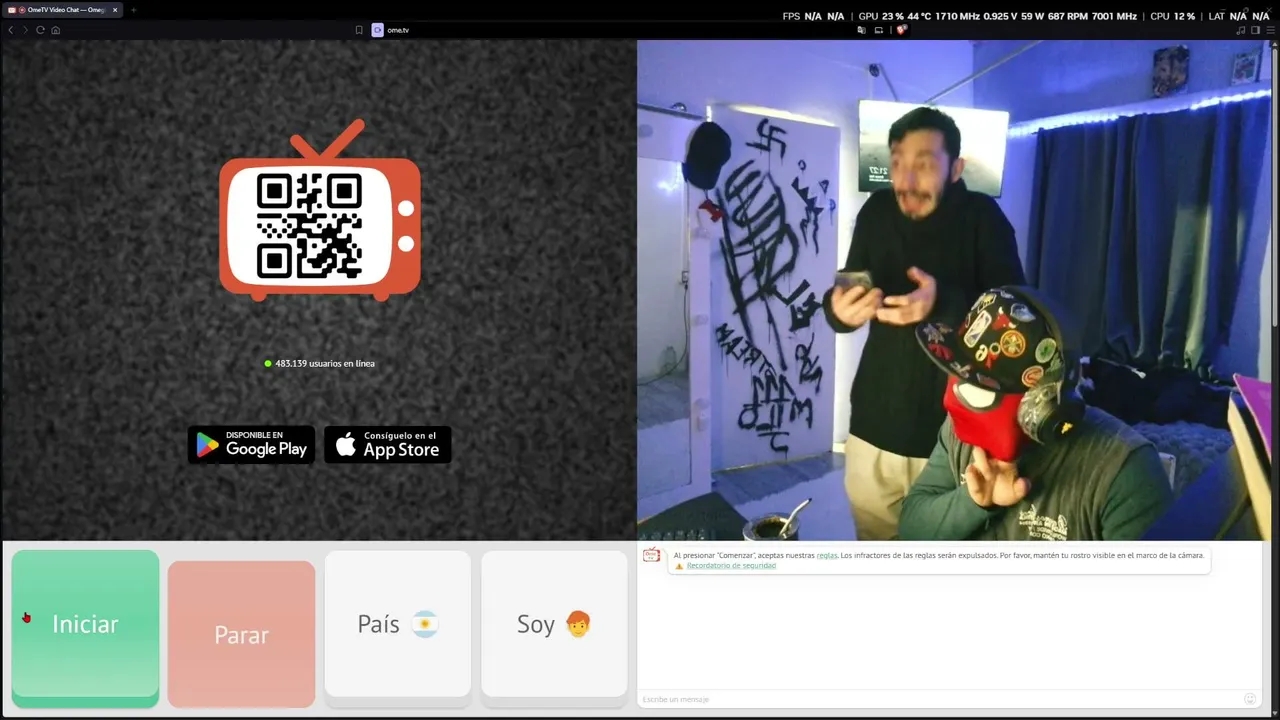Screen dimensions: 1280x720
Task: Open the music note player icon
Action: click(1241, 30)
